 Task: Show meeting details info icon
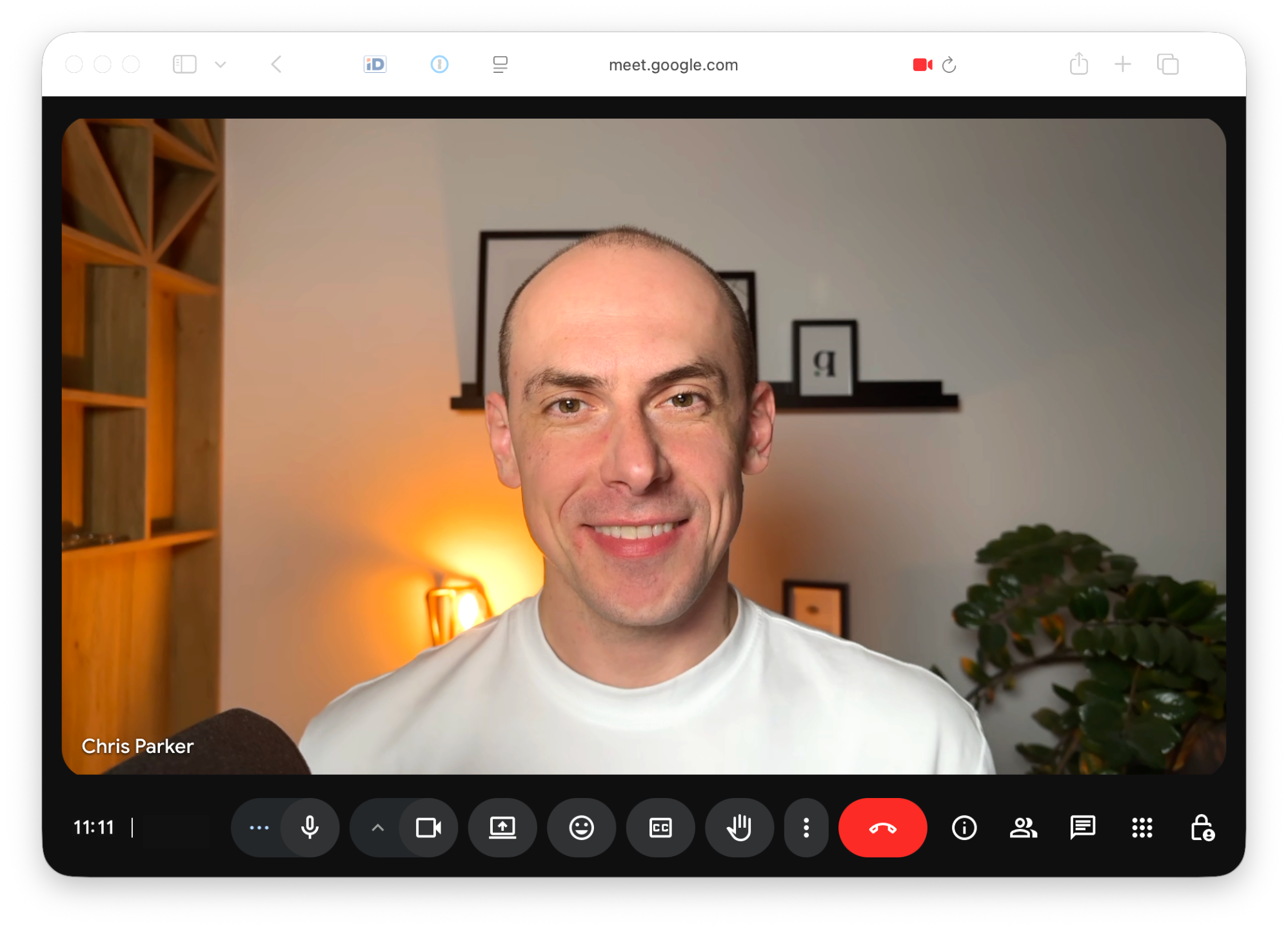pyautogui.click(x=964, y=827)
